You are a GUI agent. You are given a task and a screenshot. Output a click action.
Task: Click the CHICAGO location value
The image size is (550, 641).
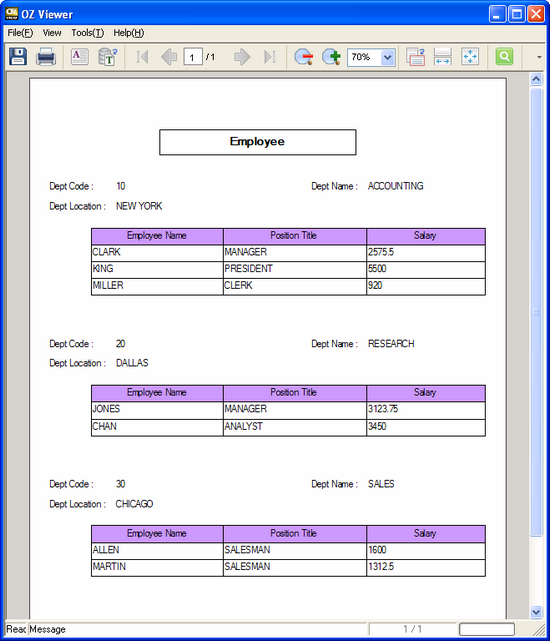point(134,504)
